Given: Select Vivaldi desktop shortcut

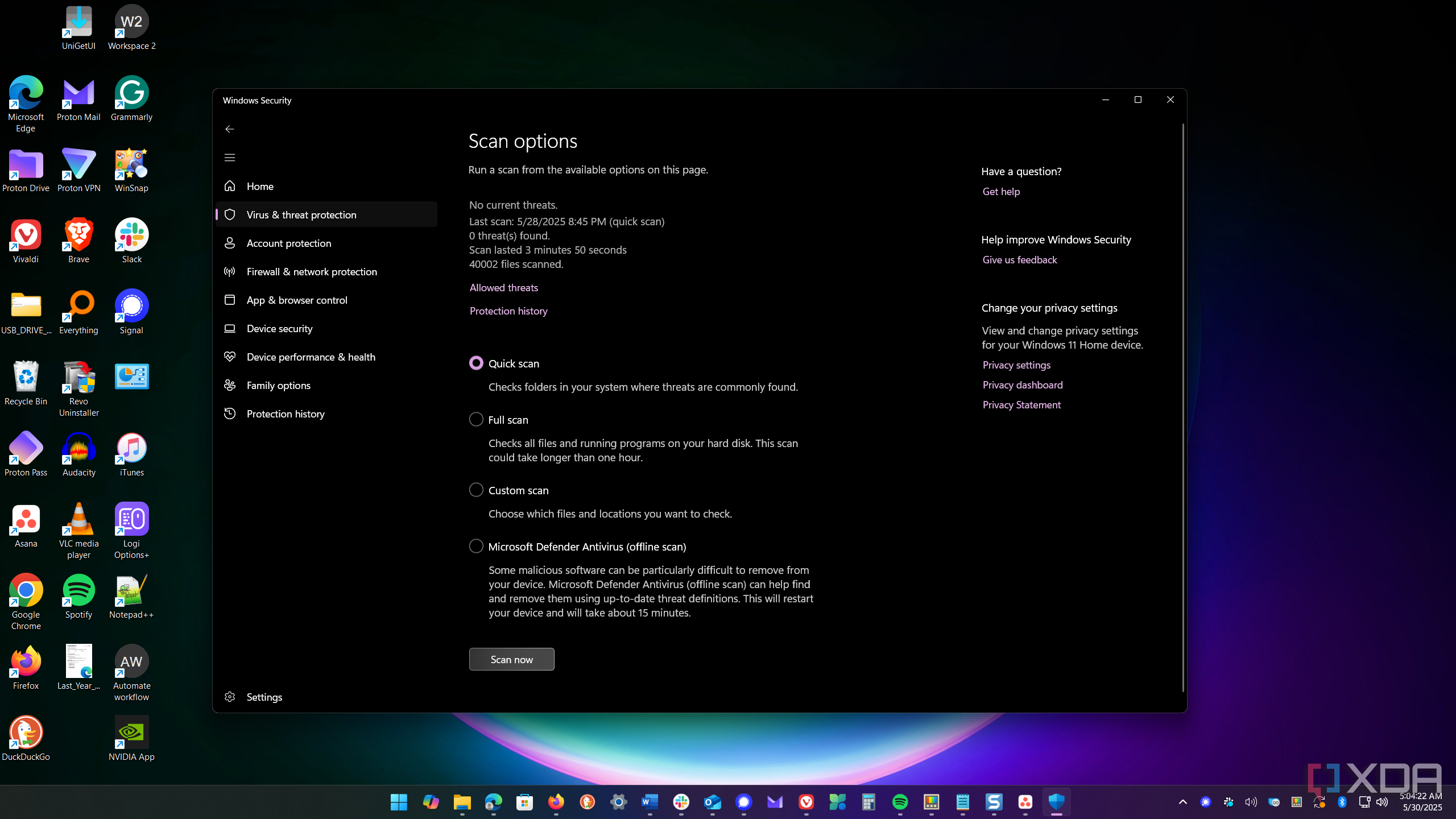Looking at the screenshot, I should point(26,241).
